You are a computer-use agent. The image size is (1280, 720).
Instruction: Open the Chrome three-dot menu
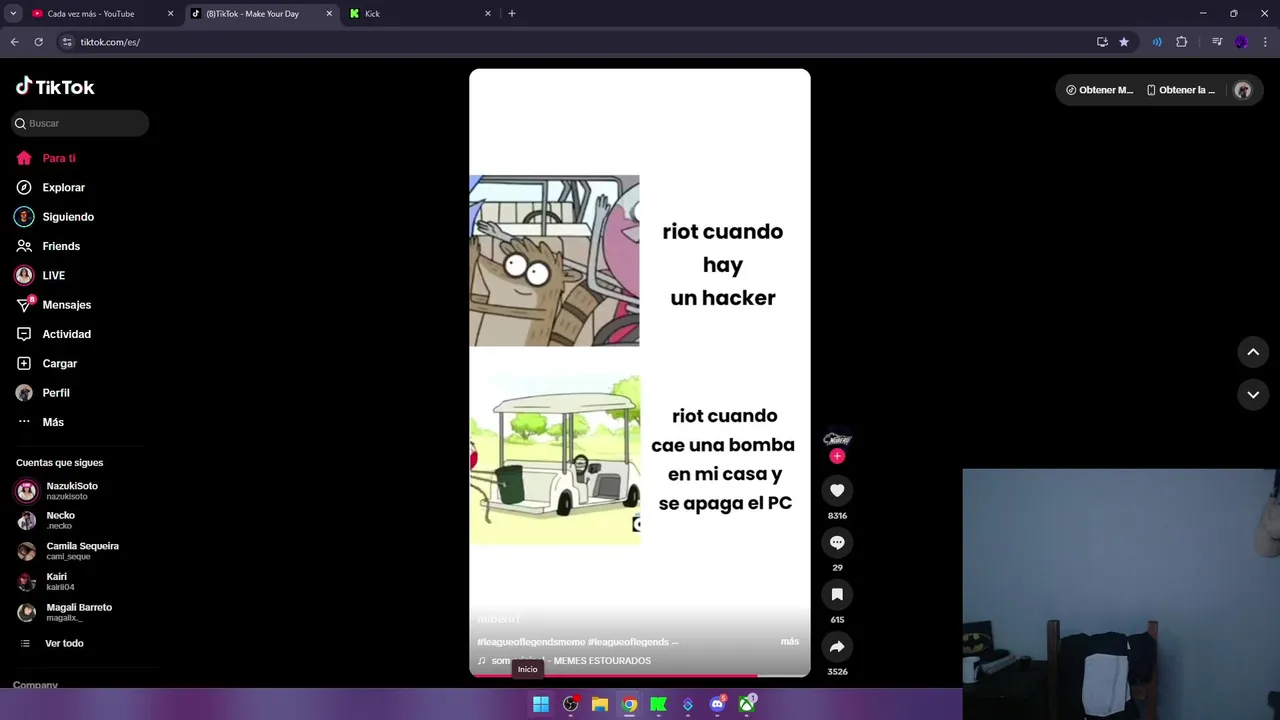[1265, 42]
